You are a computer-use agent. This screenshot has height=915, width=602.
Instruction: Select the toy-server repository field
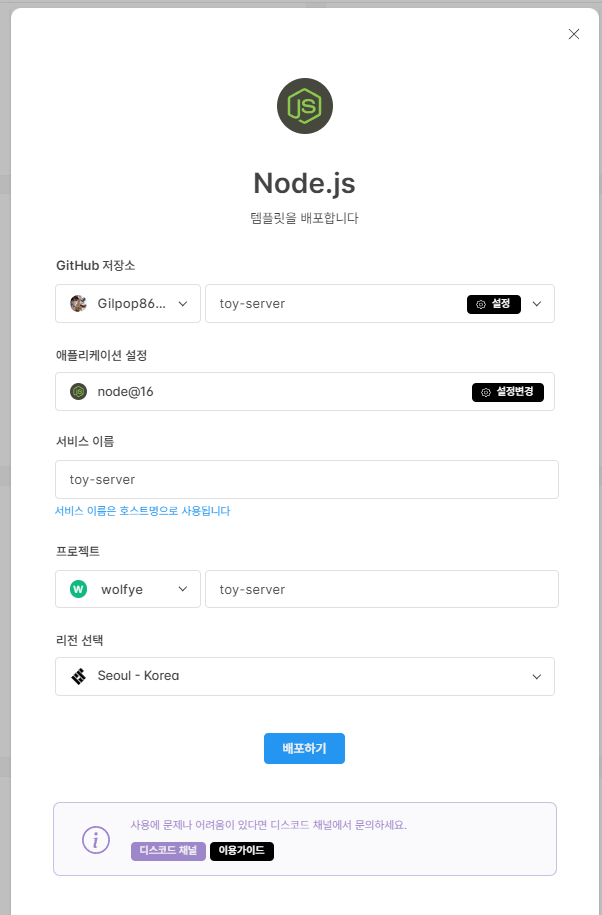tap(380, 303)
